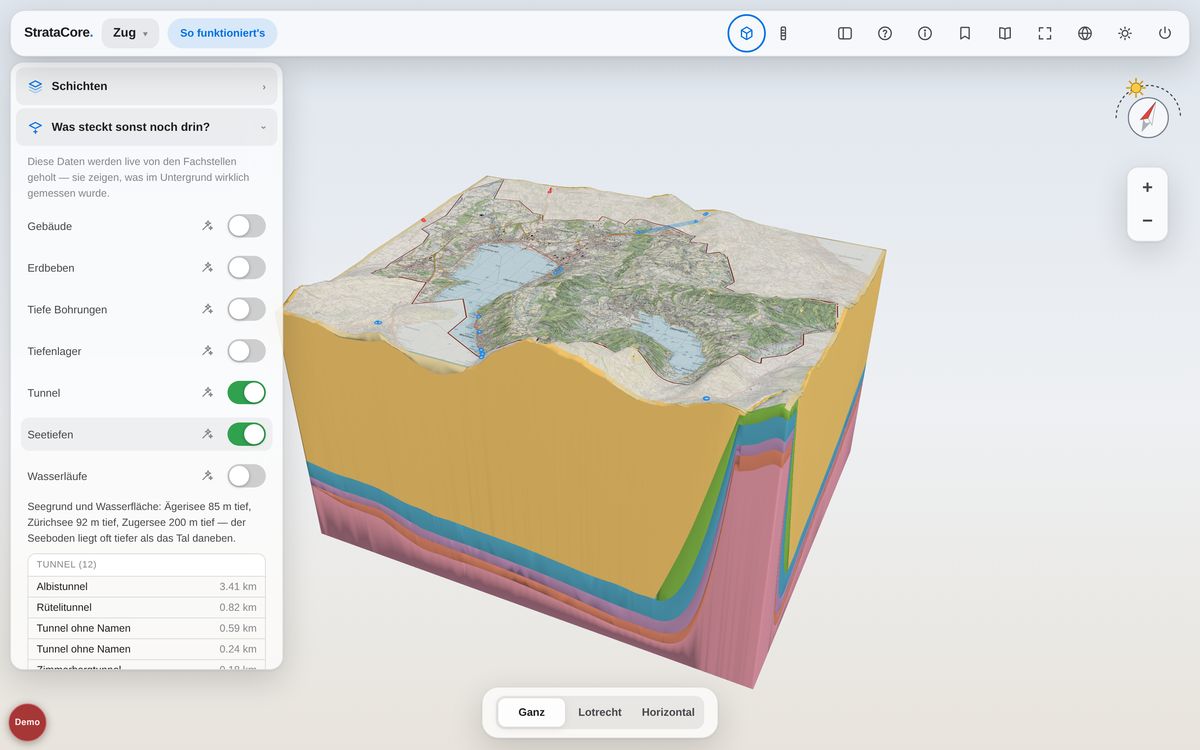Select the borehole ruler view icon
Screen dimensions: 1200x750
(783, 33)
